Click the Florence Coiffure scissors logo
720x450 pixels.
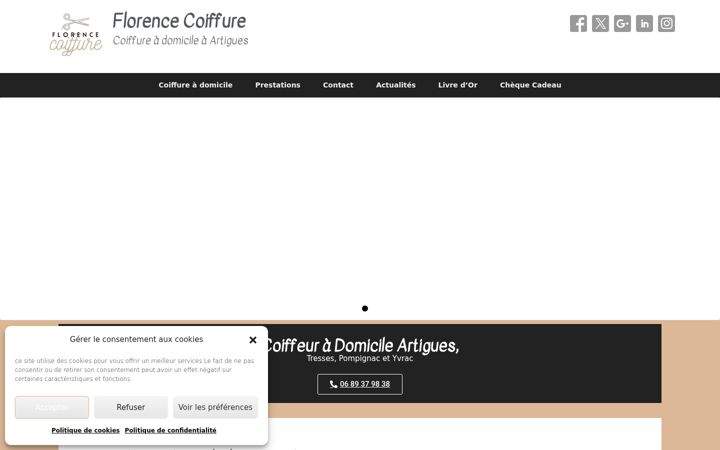(76, 34)
